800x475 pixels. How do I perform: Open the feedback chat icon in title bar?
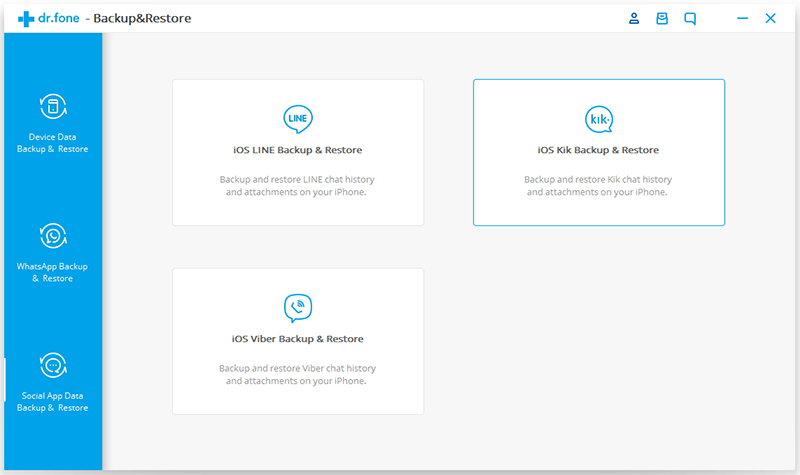pyautogui.click(x=690, y=19)
